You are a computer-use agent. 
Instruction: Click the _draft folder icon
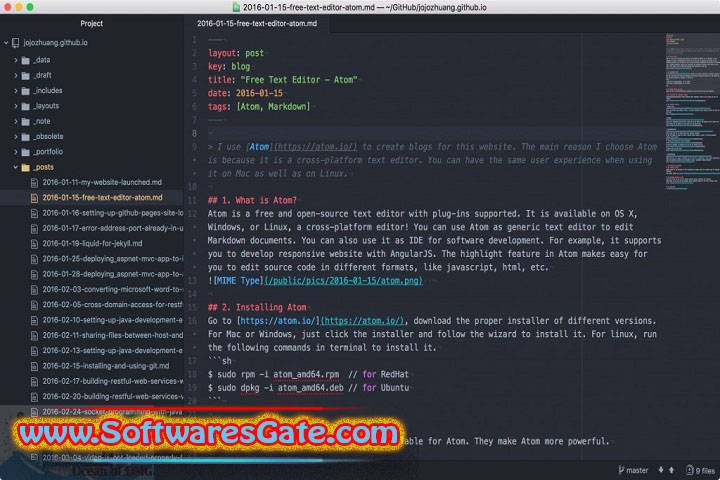(26, 75)
